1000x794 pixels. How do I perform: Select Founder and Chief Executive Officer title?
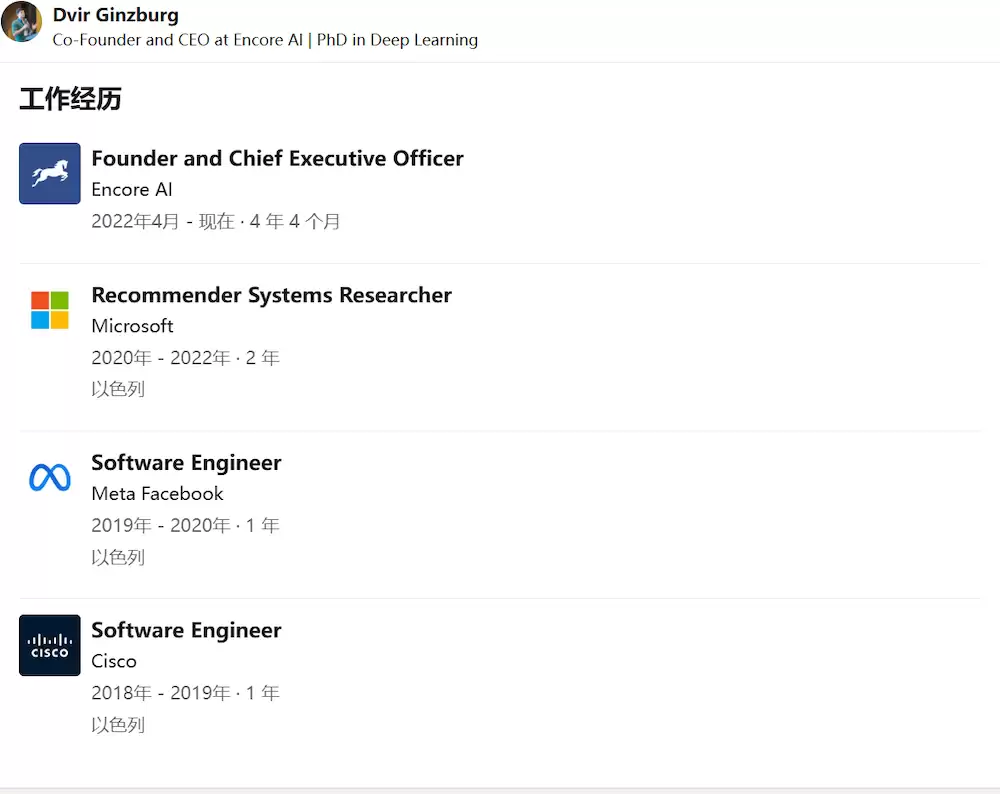[277, 158]
